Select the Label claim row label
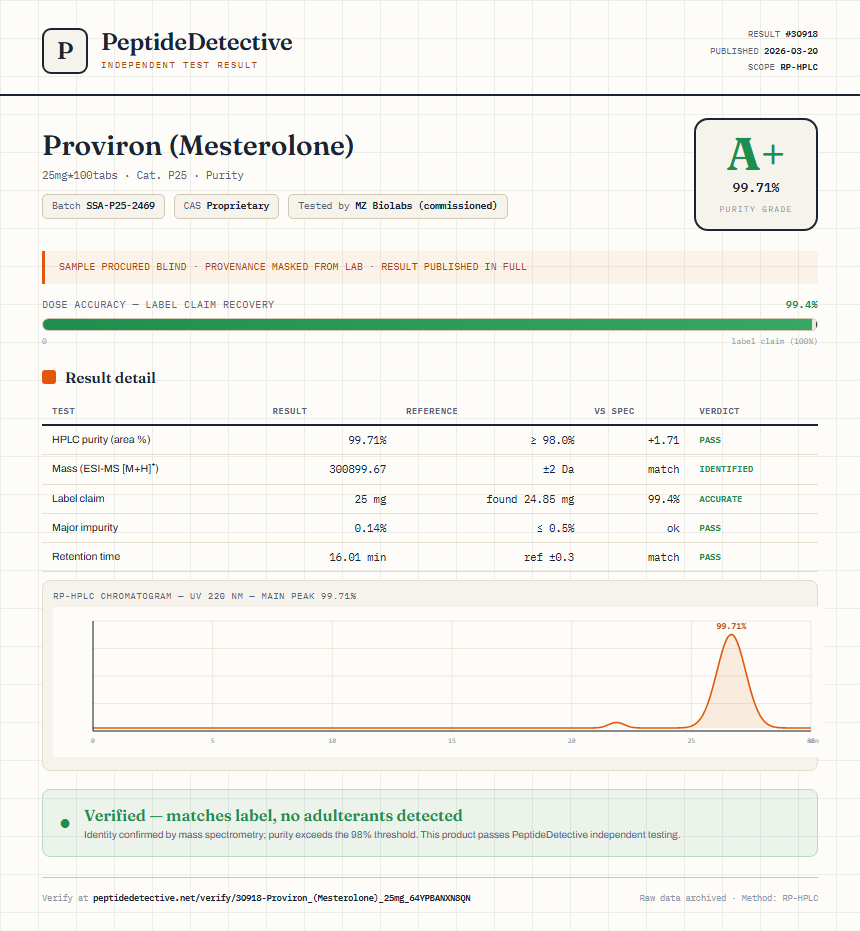Screen dimensions: 860x931 tap(78, 498)
